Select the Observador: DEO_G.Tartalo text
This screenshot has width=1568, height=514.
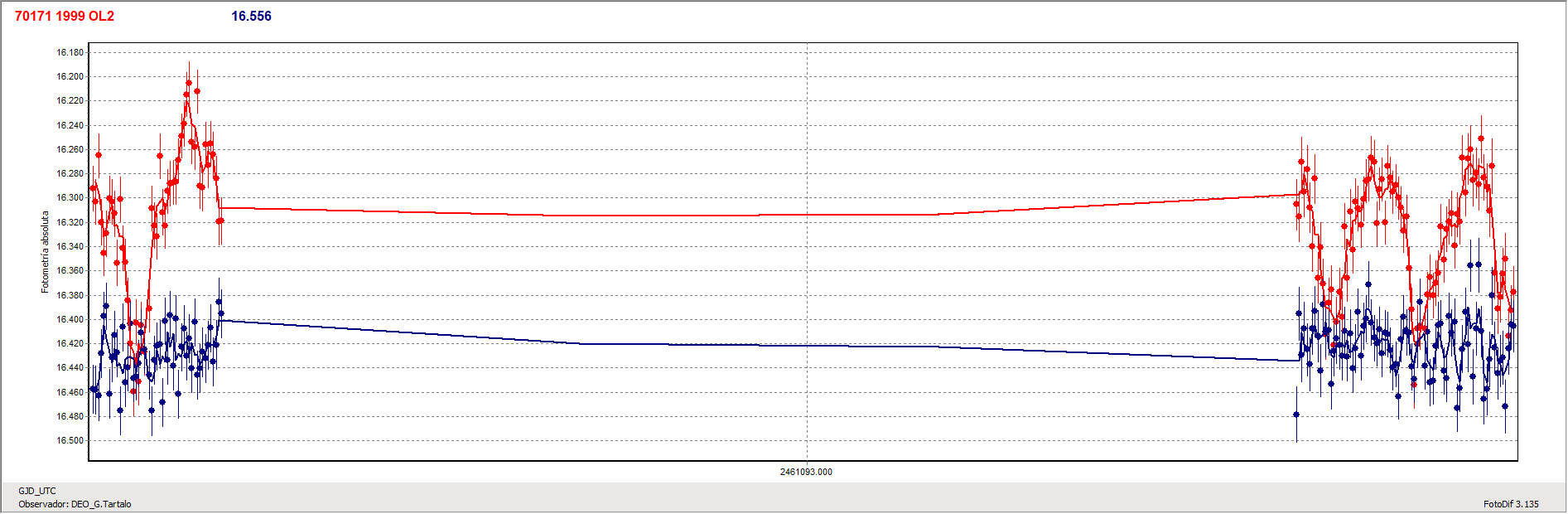75,504
